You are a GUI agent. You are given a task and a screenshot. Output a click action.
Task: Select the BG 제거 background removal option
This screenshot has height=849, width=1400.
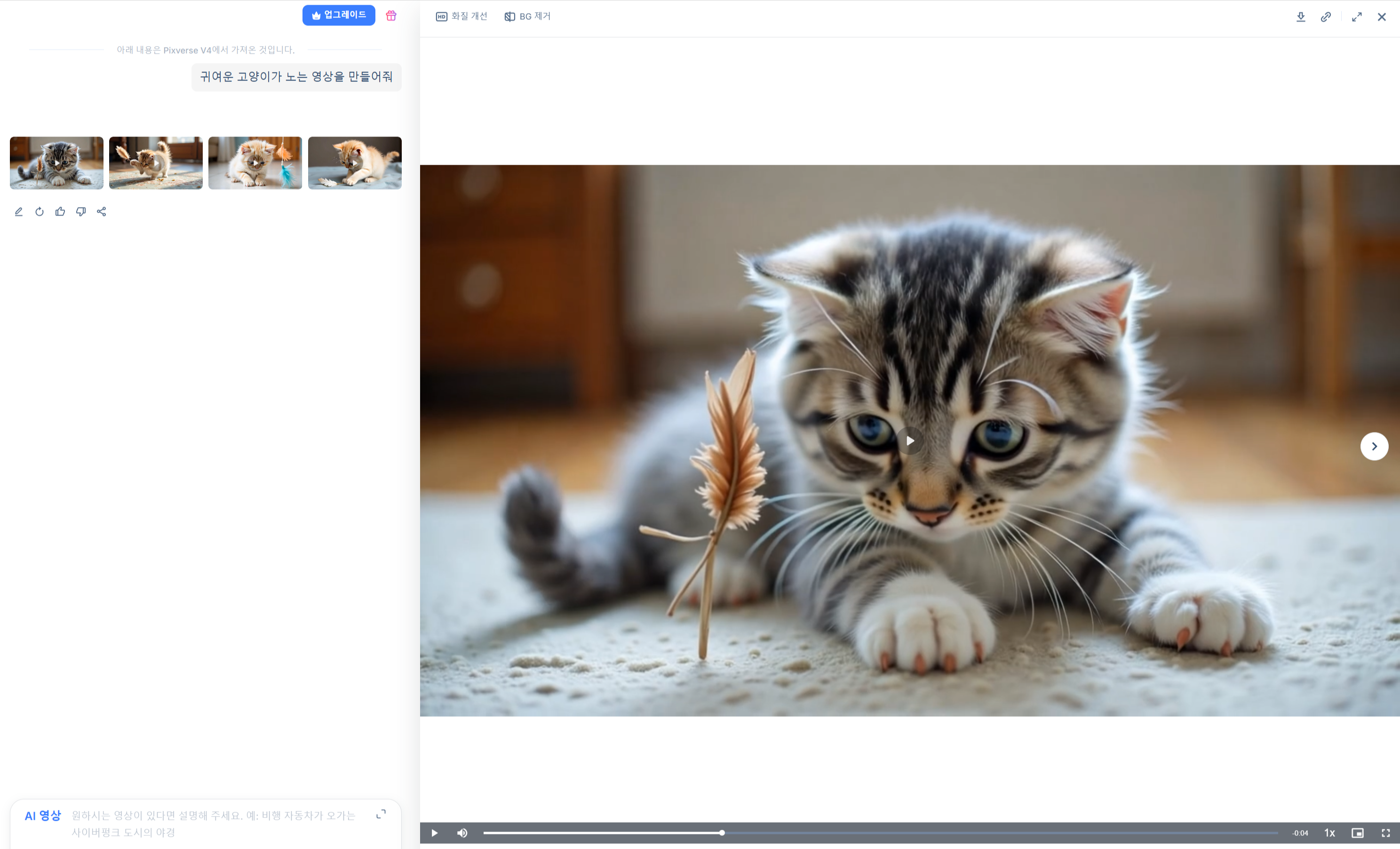(x=527, y=16)
